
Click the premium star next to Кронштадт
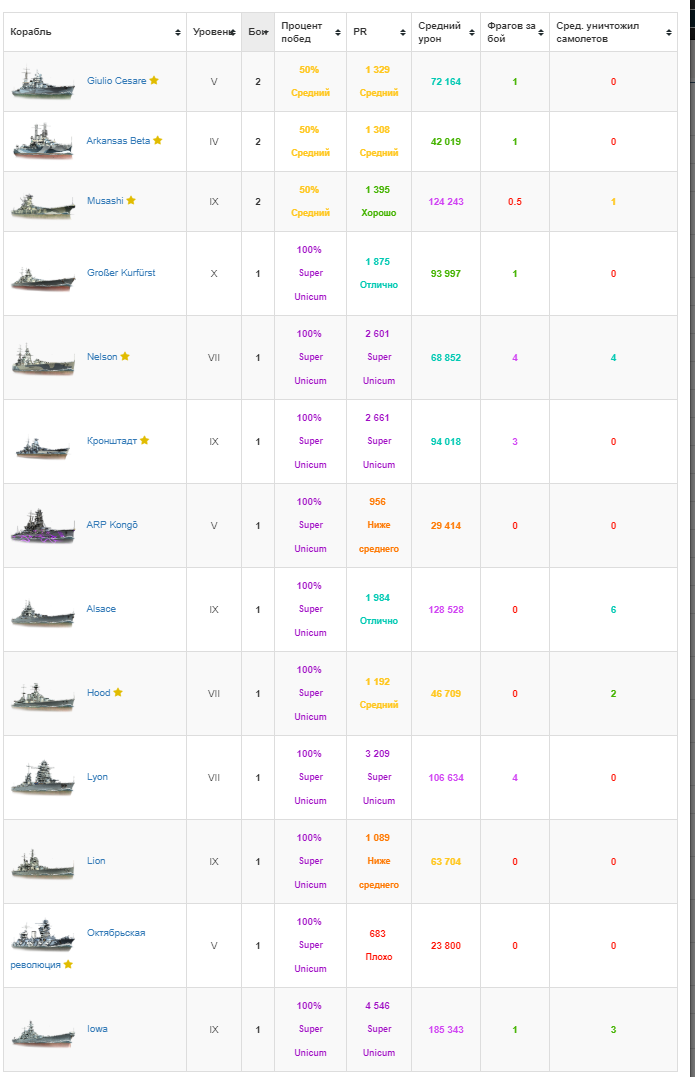(145, 440)
